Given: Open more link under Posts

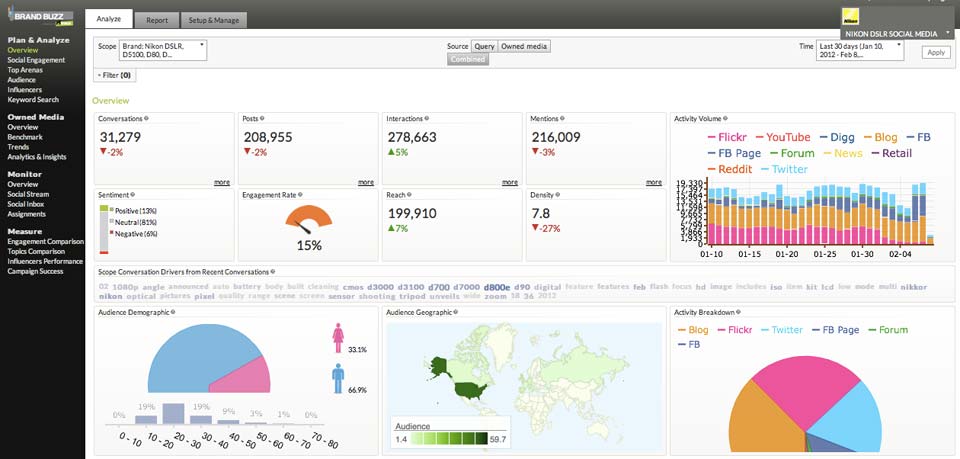Looking at the screenshot, I should (x=366, y=182).
